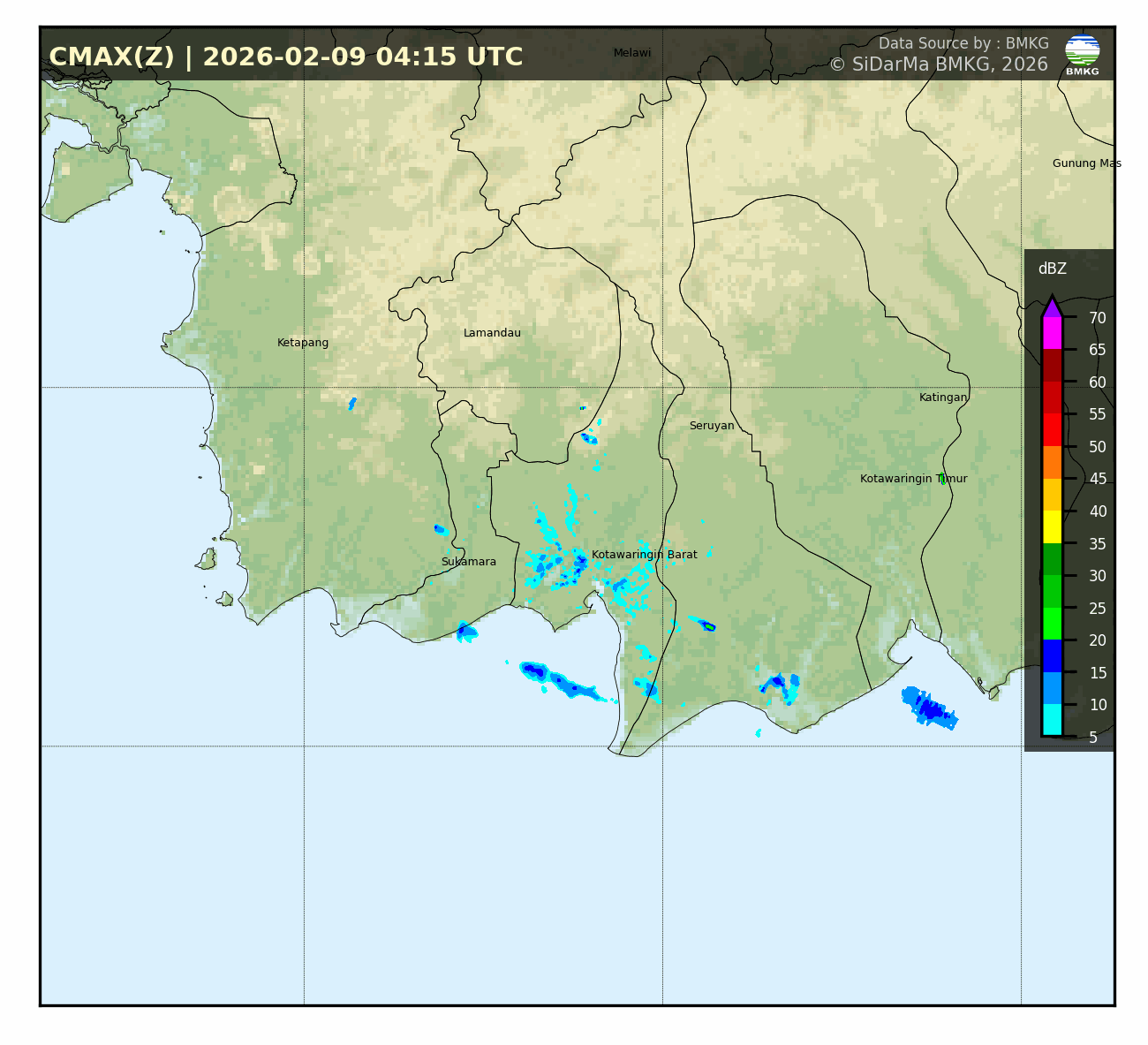
Task: Click the small green echo near Kotawaringin Timur label
Action: coord(942,478)
